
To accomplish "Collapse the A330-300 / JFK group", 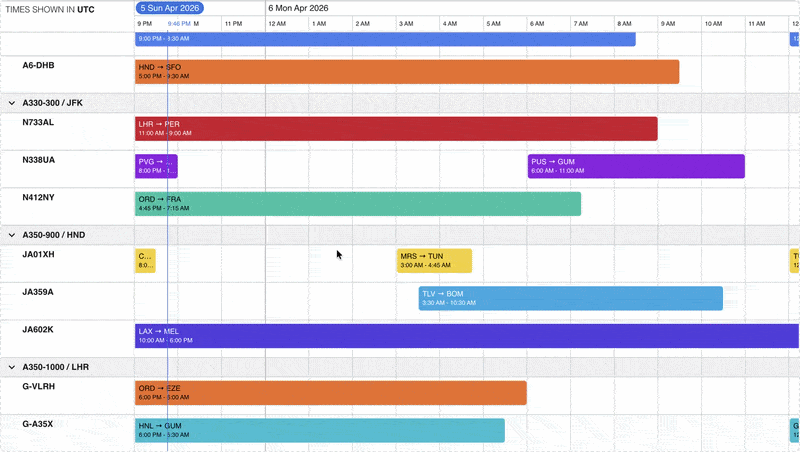I will (12, 103).
